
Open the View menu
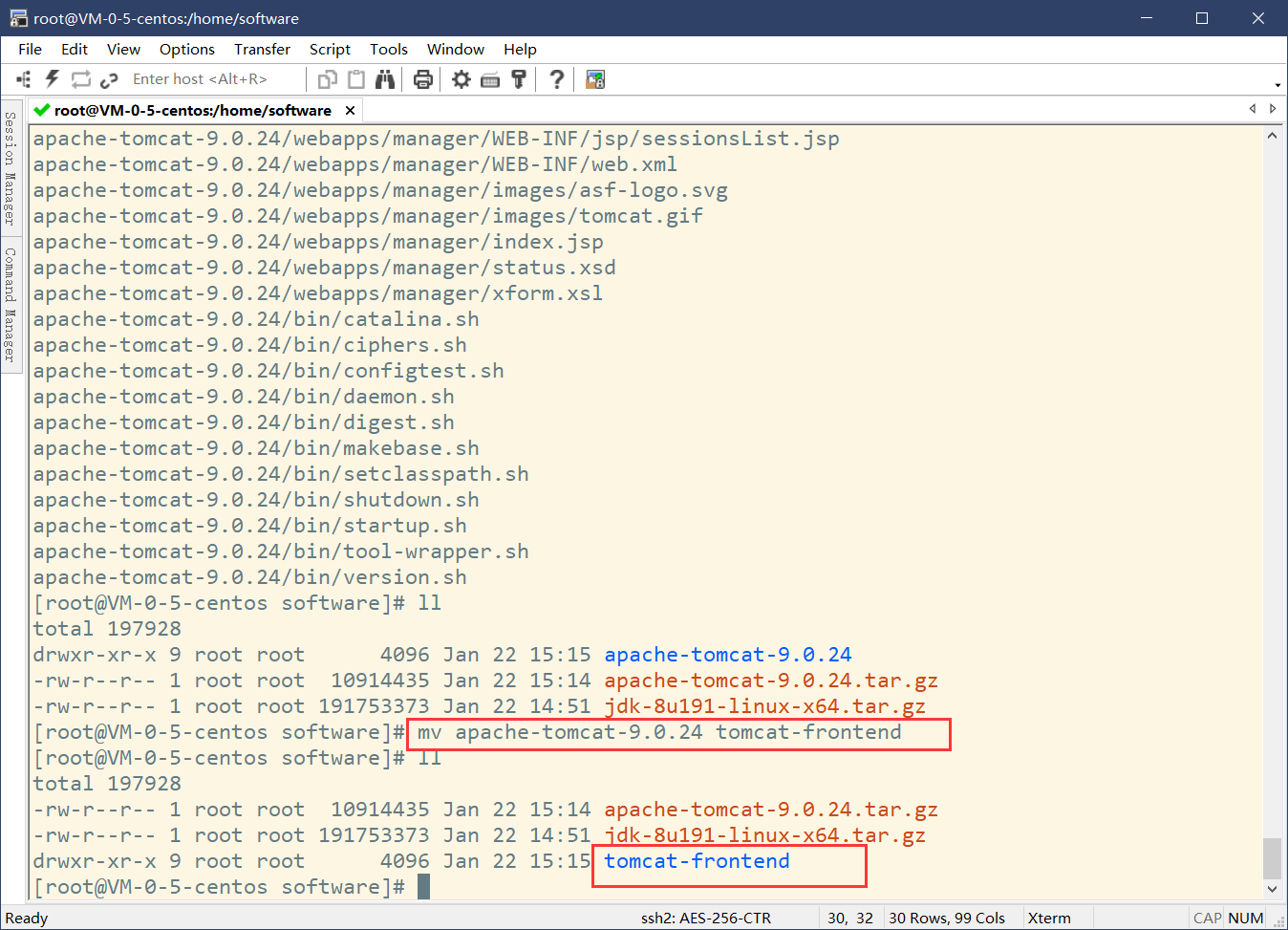click(123, 49)
